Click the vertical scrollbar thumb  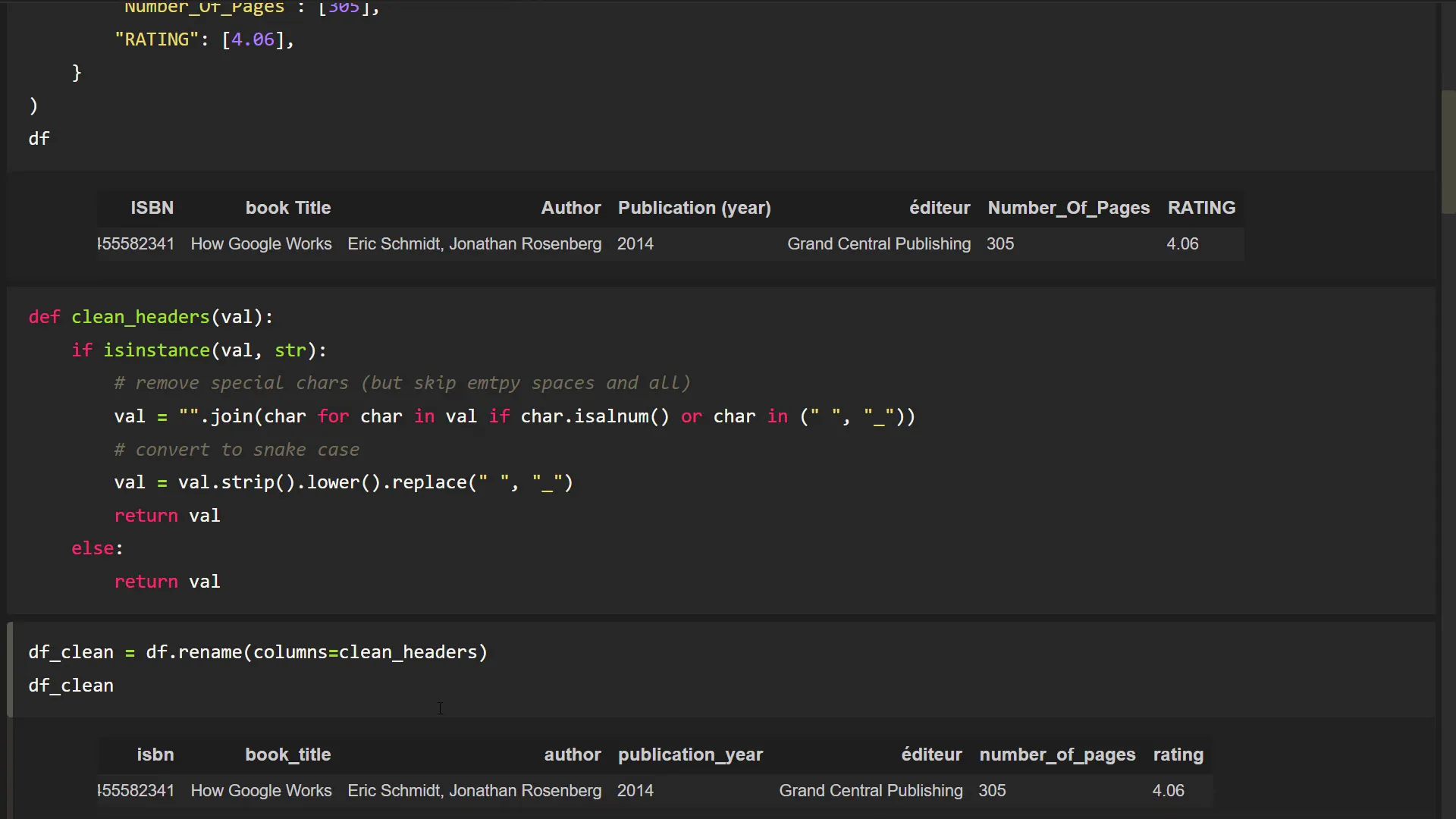[x=1448, y=152]
